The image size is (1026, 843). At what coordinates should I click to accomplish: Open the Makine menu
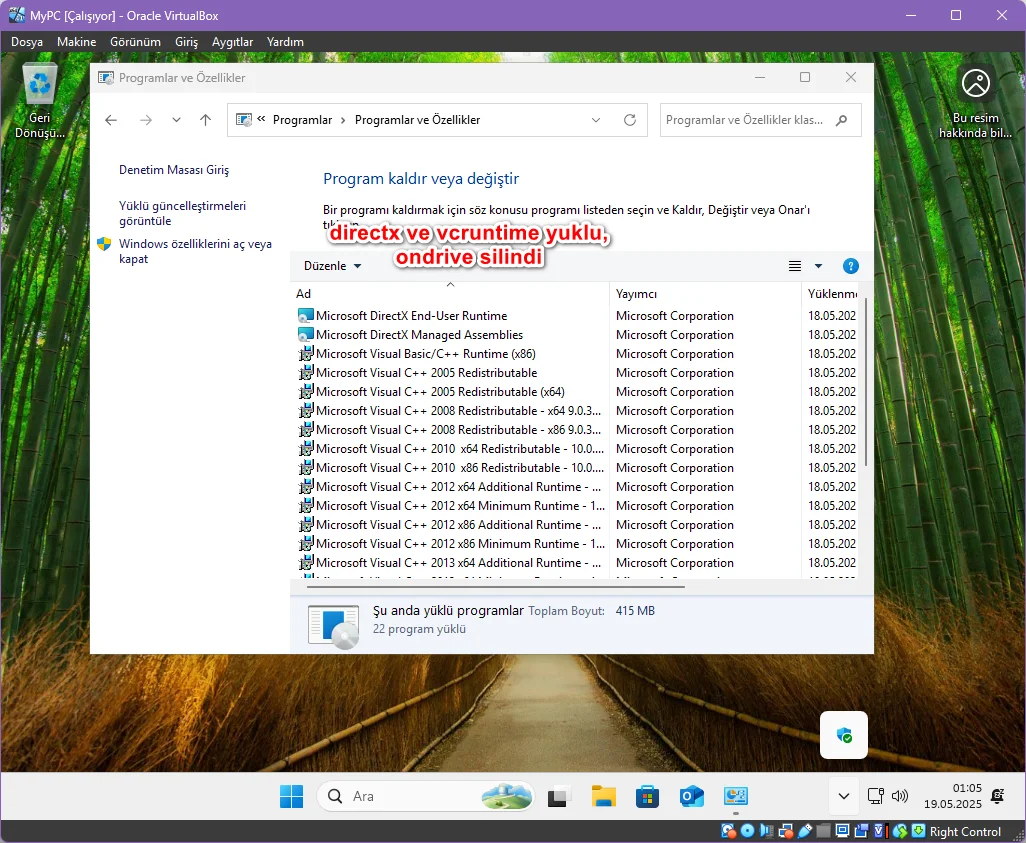(x=77, y=41)
